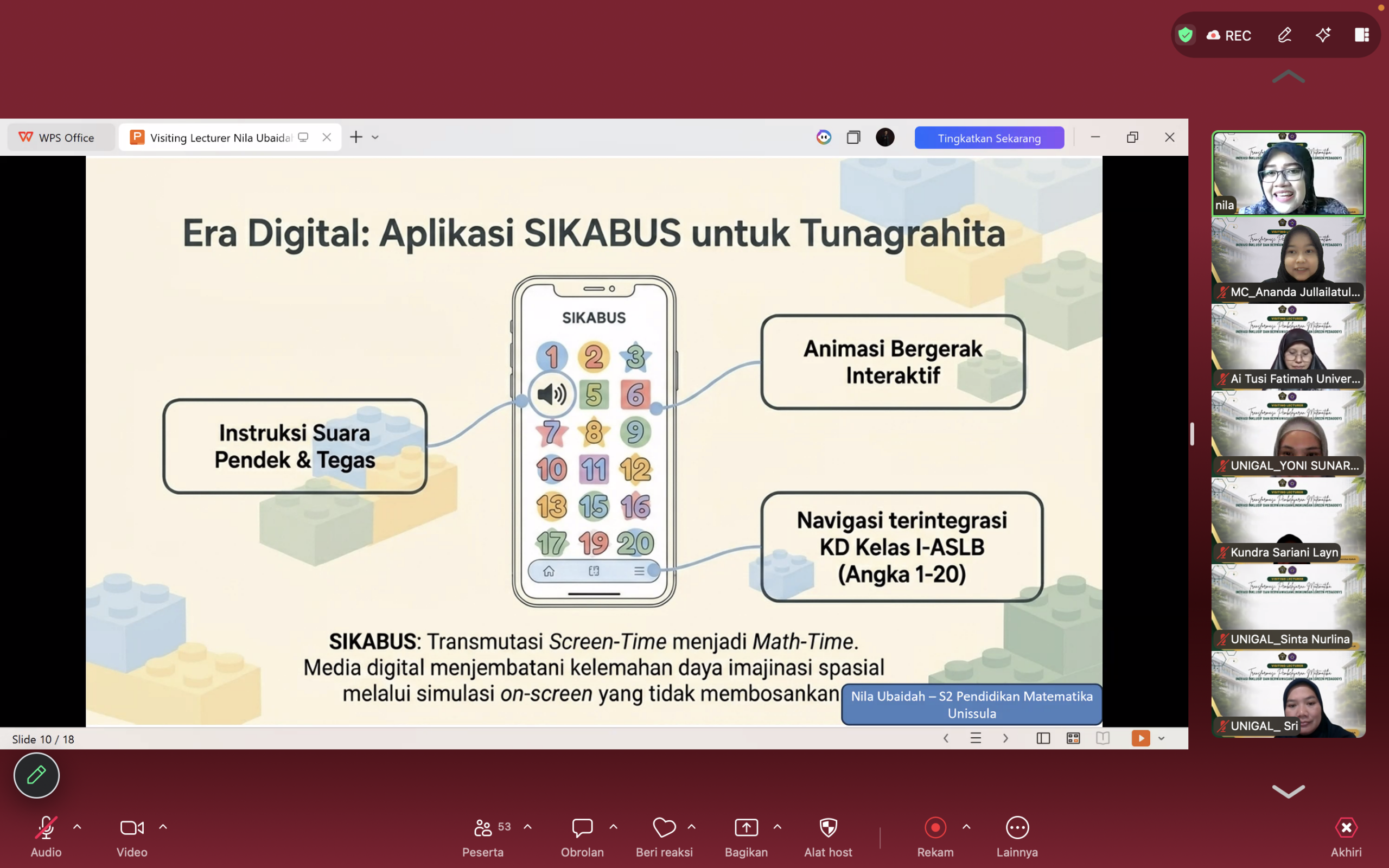Expand Beri reaksi options caret
This screenshot has height=868, width=1389.
(x=692, y=827)
